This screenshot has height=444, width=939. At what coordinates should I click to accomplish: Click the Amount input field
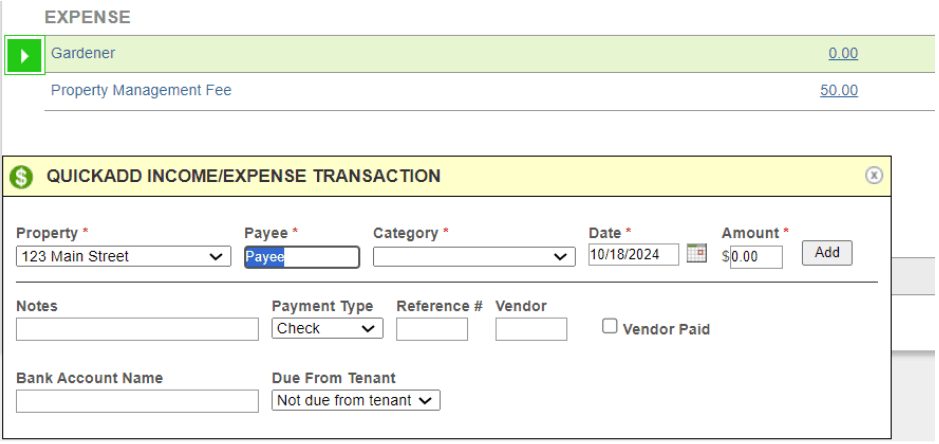click(756, 257)
